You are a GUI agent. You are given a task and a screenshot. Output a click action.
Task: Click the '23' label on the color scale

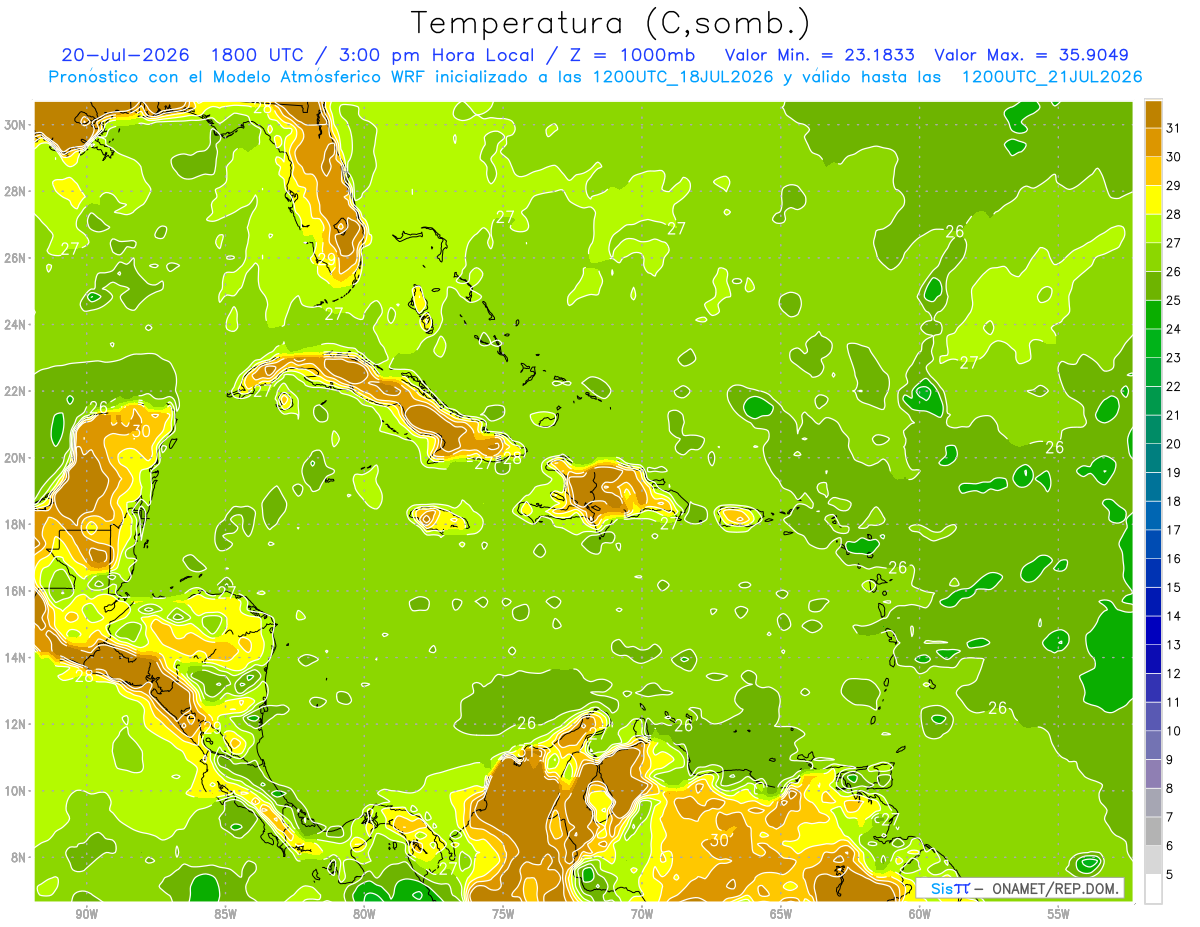1174,357
